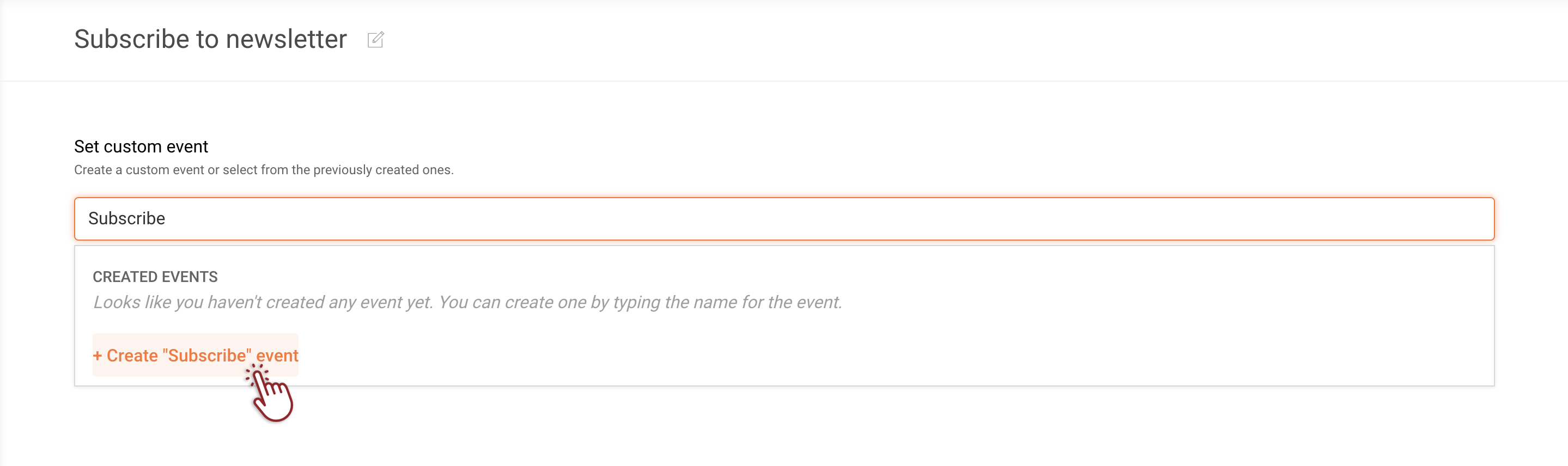The image size is (1568, 466).
Task: Click the plus sign before Create "Subscribe"
Action: tap(98, 356)
